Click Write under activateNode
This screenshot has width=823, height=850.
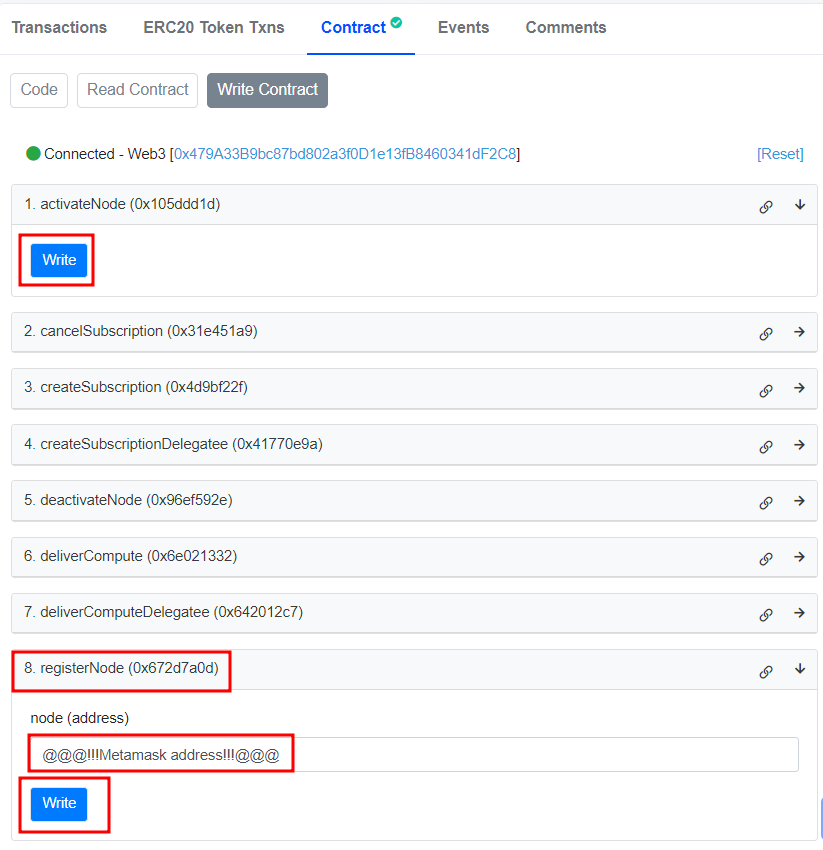point(59,260)
